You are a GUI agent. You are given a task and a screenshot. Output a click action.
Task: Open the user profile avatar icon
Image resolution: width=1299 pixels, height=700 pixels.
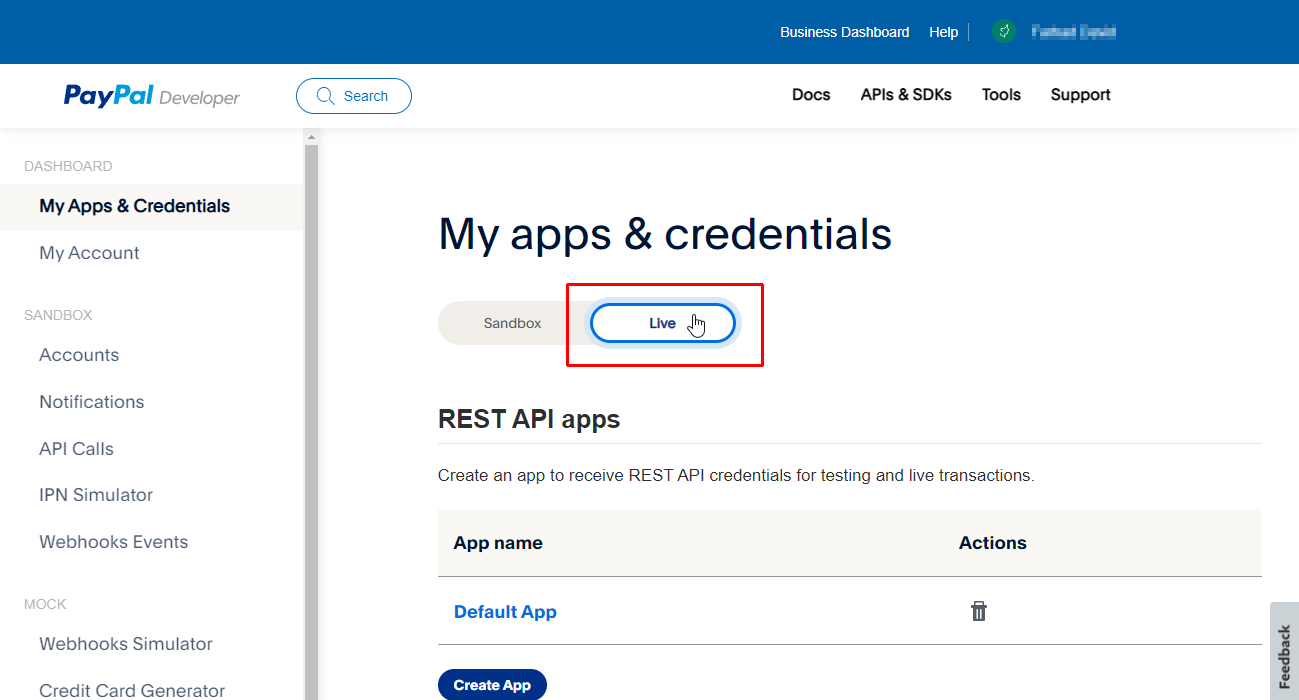tap(1004, 32)
